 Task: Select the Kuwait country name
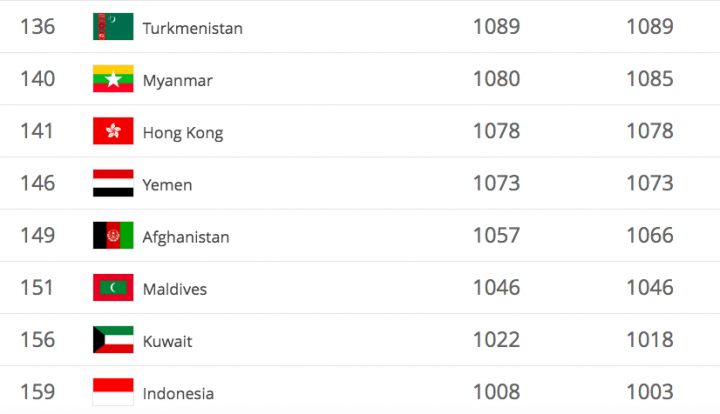tap(168, 341)
